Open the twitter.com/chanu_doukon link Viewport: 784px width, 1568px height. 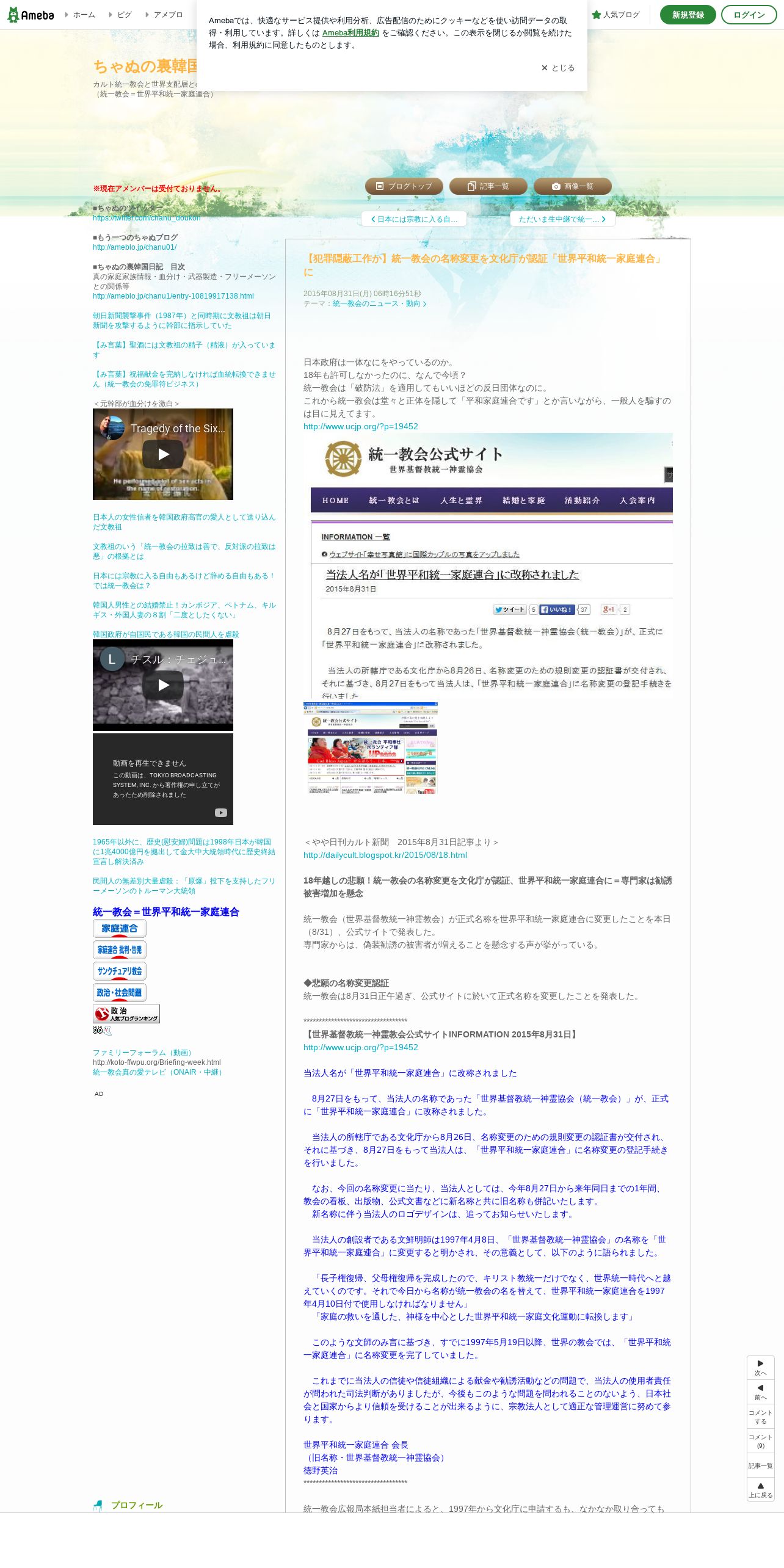147,218
